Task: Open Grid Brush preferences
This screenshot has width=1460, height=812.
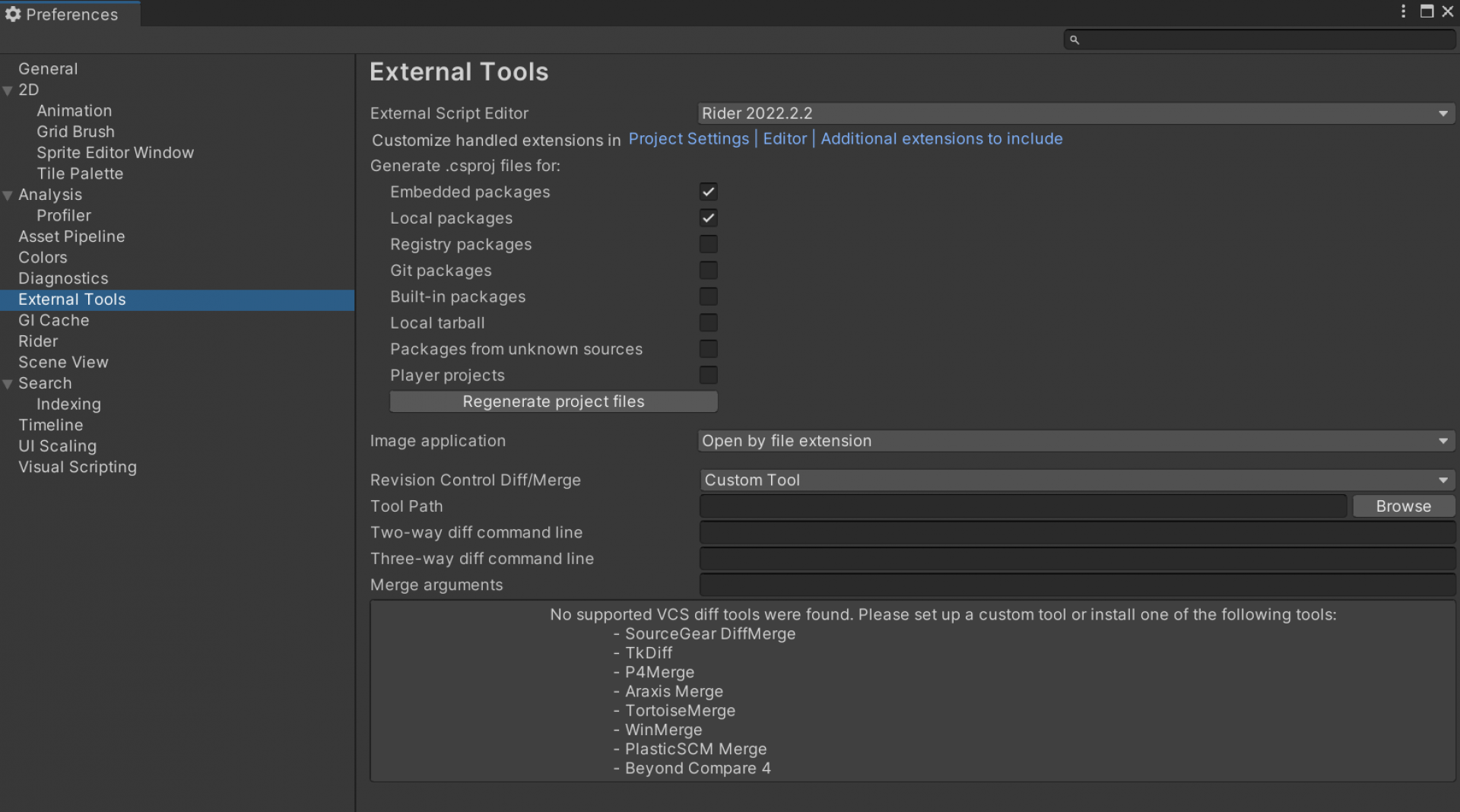Action: (75, 132)
